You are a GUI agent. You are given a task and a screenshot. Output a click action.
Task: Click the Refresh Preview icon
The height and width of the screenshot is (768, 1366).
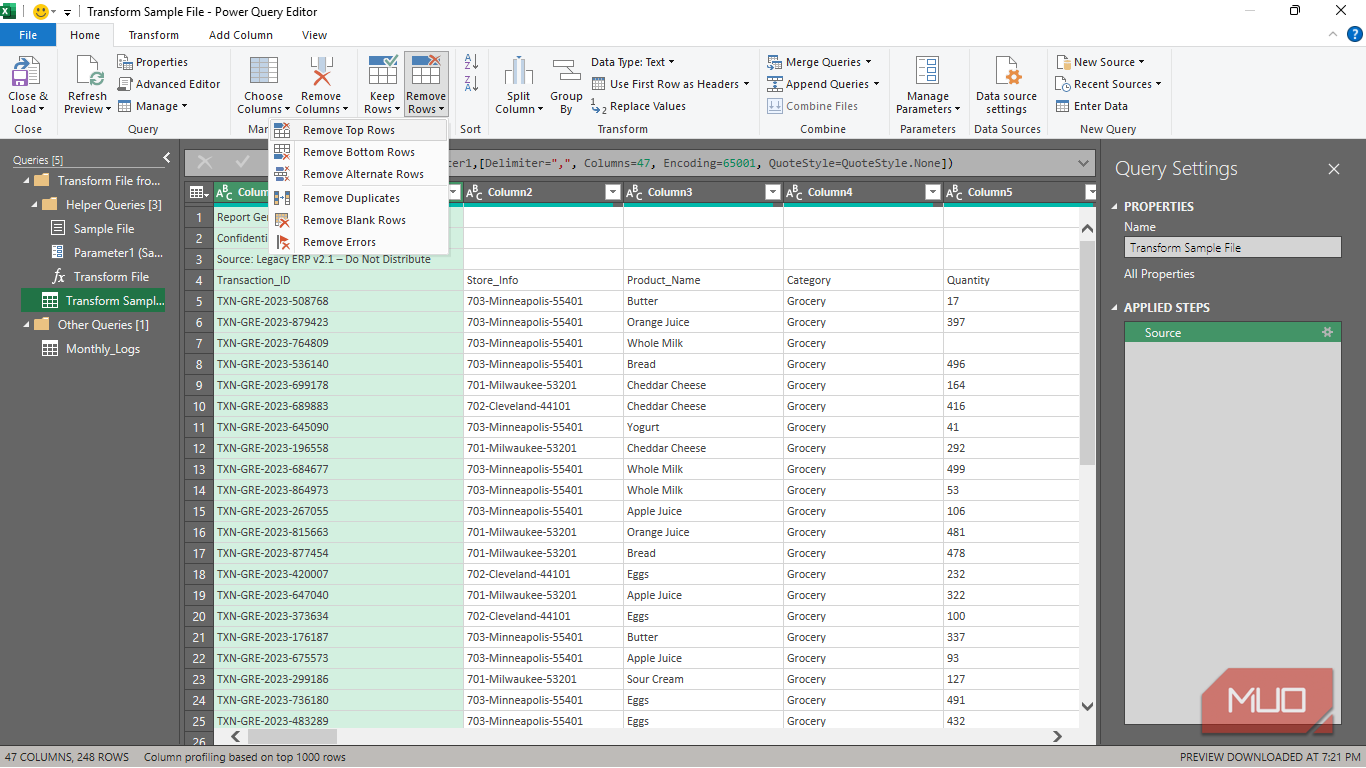tap(87, 72)
